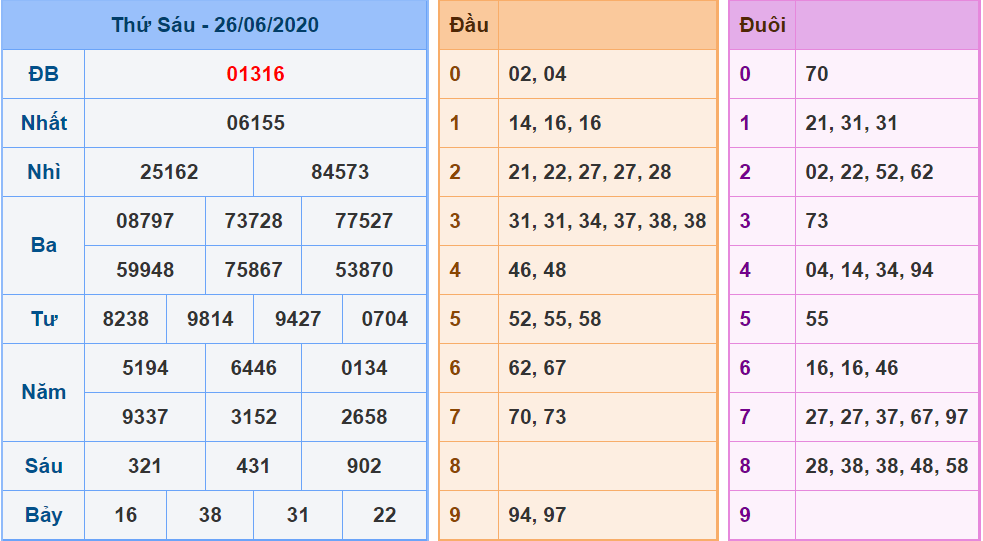Click Đuôi list 02, 22, 52, 62
The width and height of the screenshot is (983, 541).
coord(869,172)
